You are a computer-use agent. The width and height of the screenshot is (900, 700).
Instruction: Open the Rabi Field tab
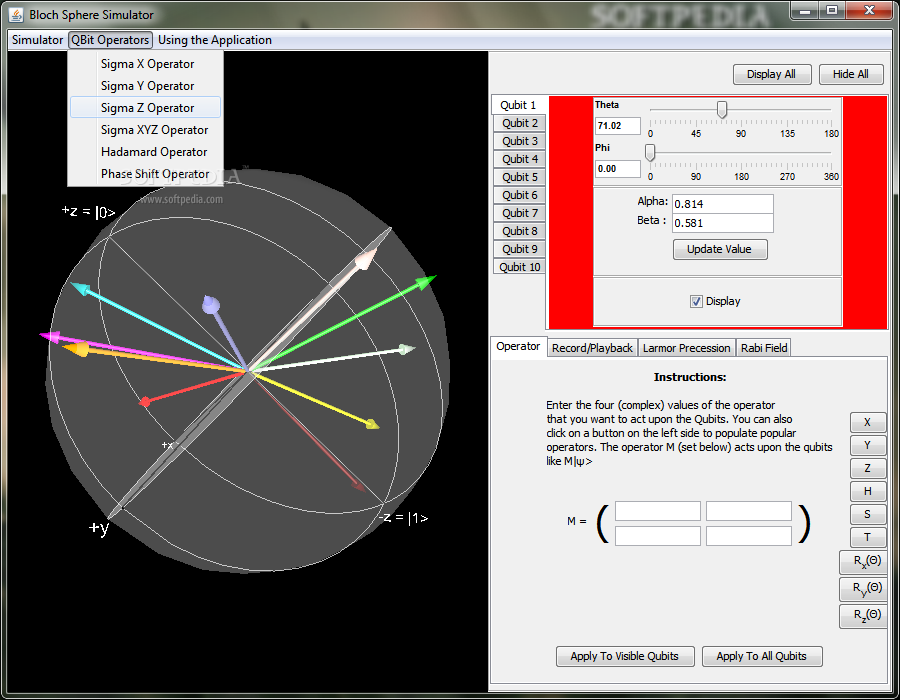click(763, 348)
